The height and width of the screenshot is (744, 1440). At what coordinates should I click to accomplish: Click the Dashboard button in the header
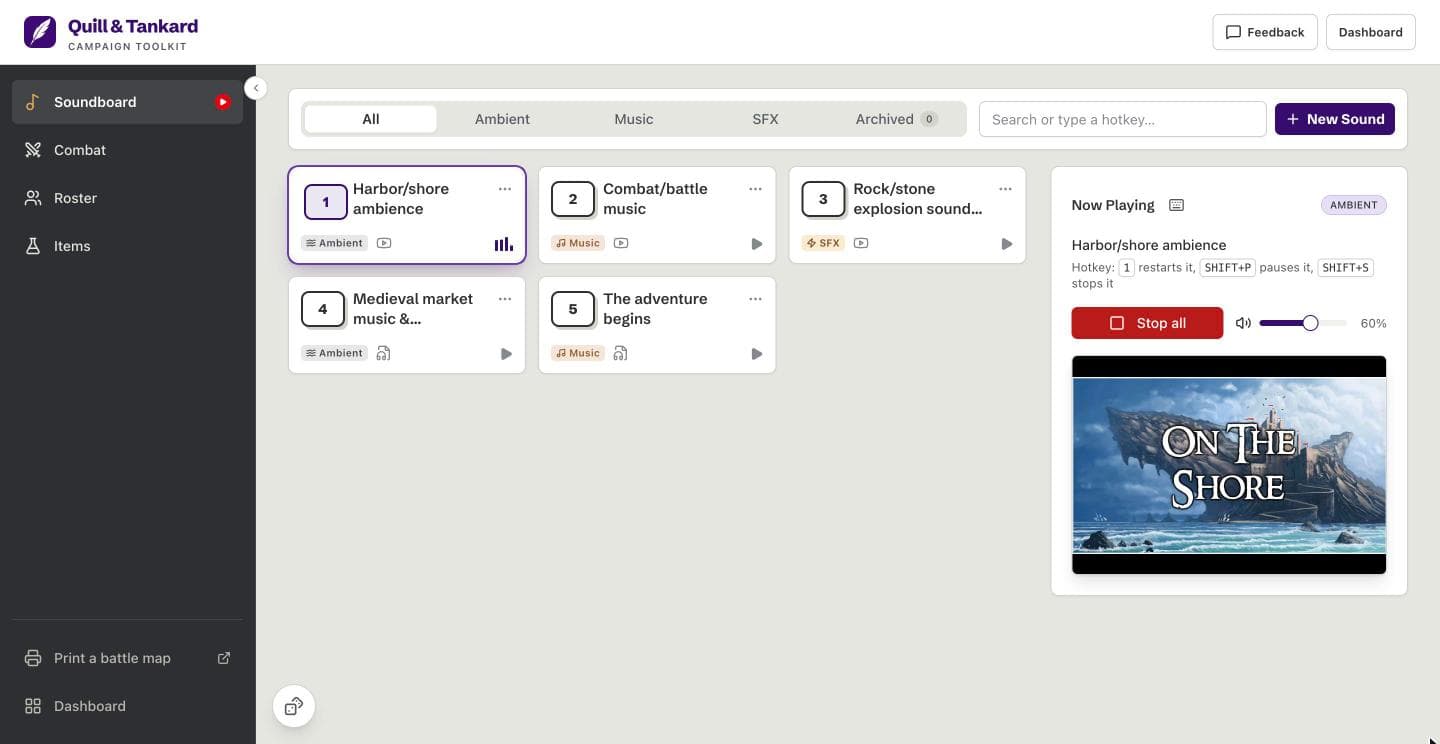coord(1370,32)
